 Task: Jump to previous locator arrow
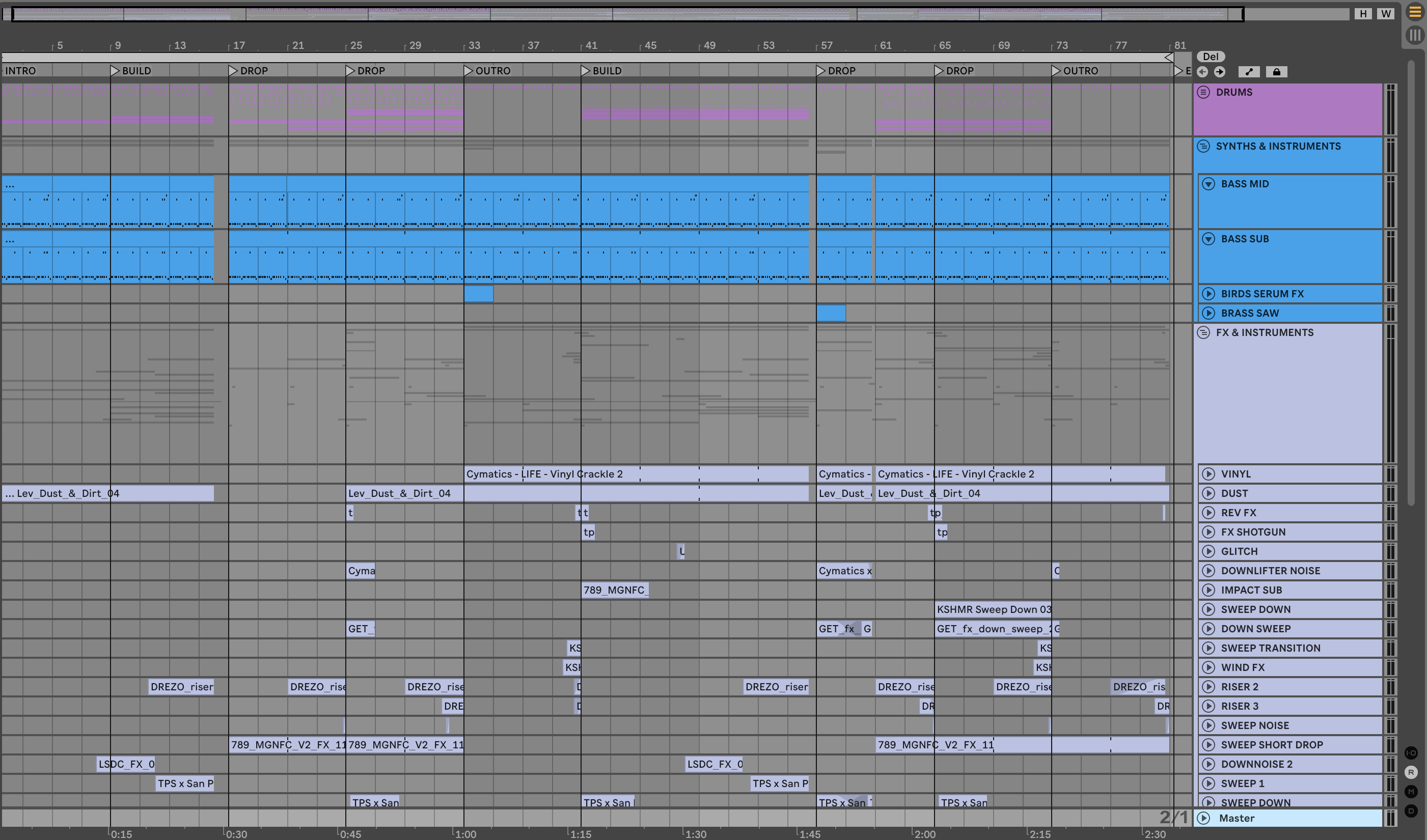pyautogui.click(x=1202, y=72)
